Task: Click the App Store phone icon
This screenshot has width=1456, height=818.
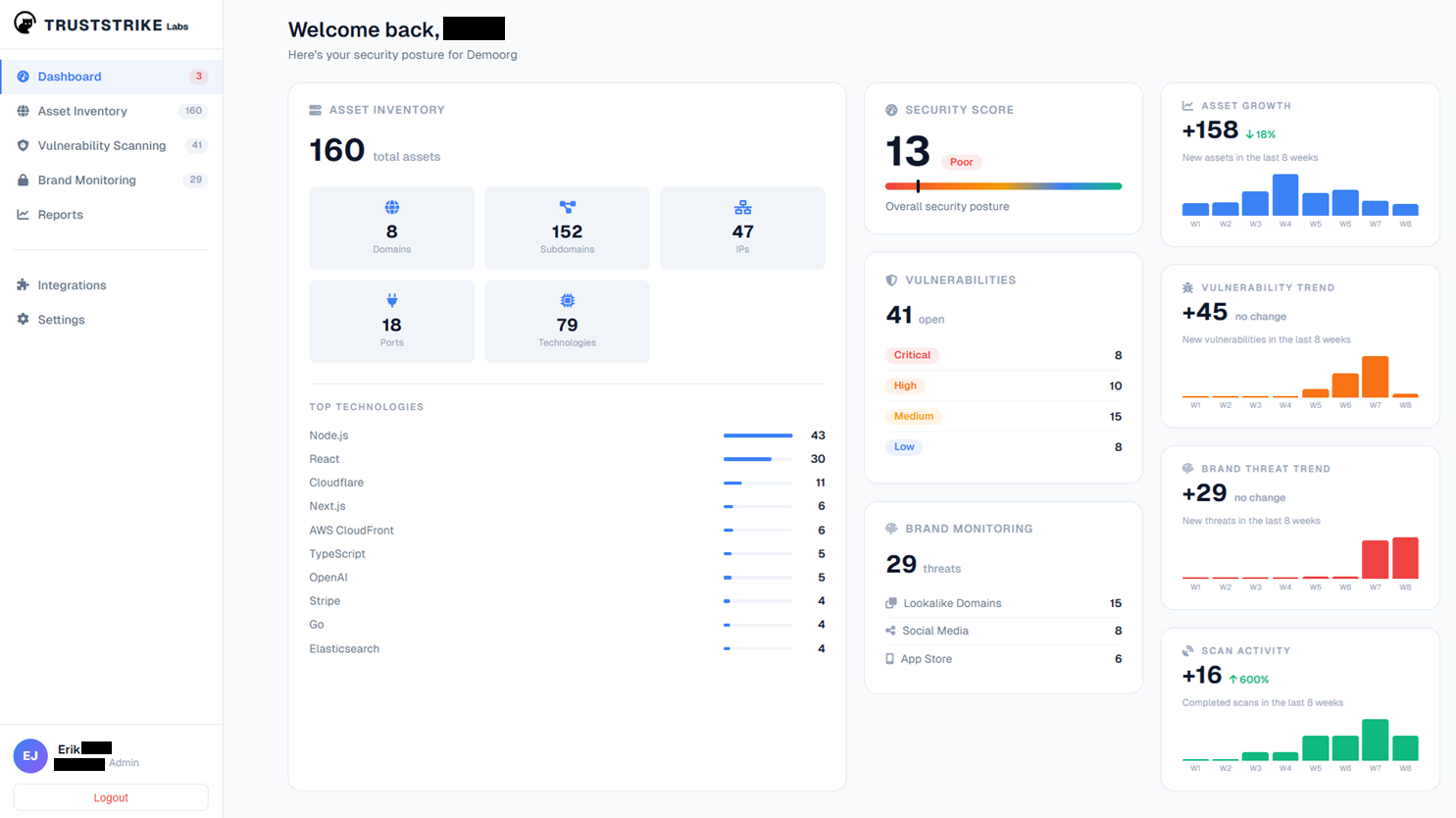Action: pos(889,659)
